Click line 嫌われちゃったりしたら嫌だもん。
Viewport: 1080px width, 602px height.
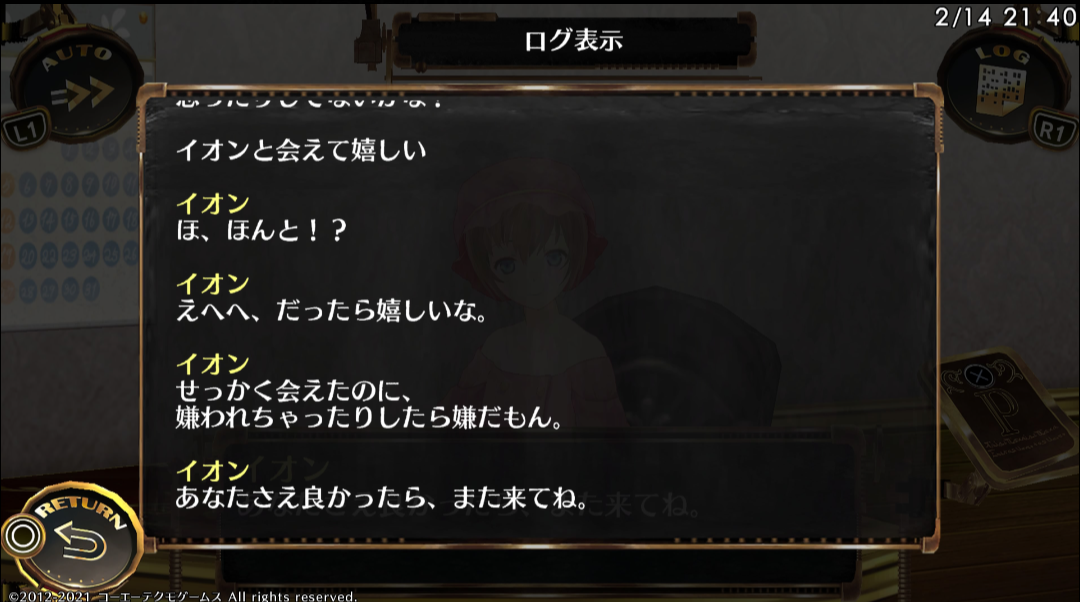(x=368, y=417)
